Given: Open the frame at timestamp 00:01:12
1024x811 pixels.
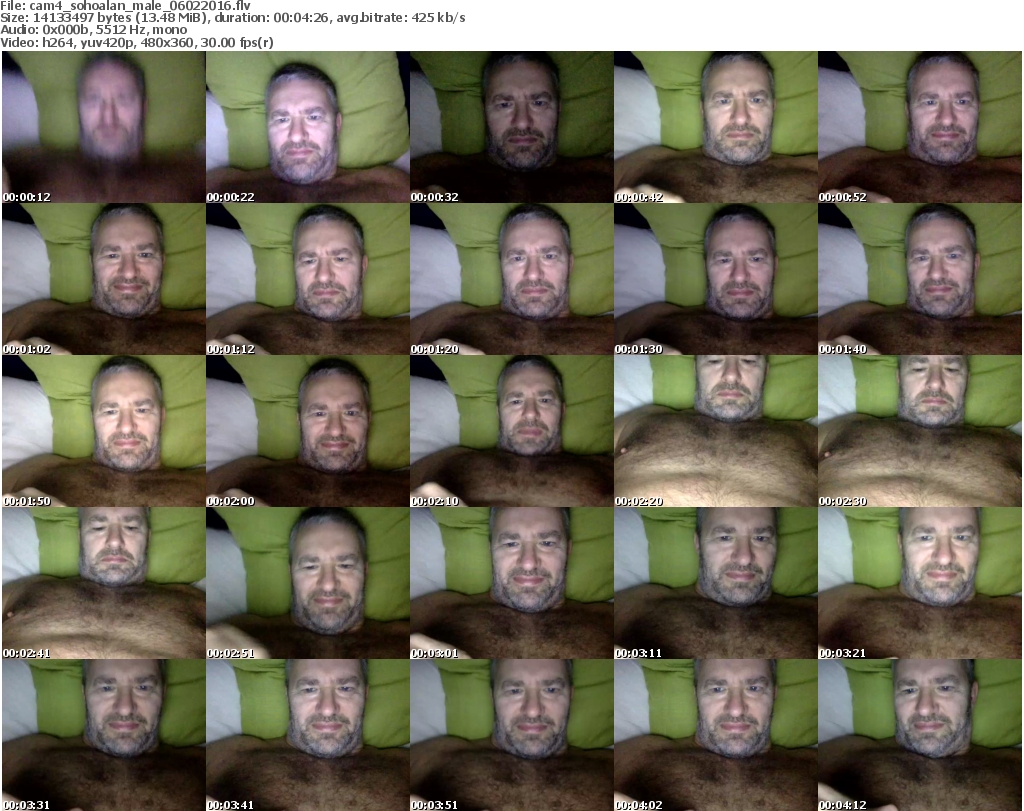Looking at the screenshot, I should coord(308,279).
